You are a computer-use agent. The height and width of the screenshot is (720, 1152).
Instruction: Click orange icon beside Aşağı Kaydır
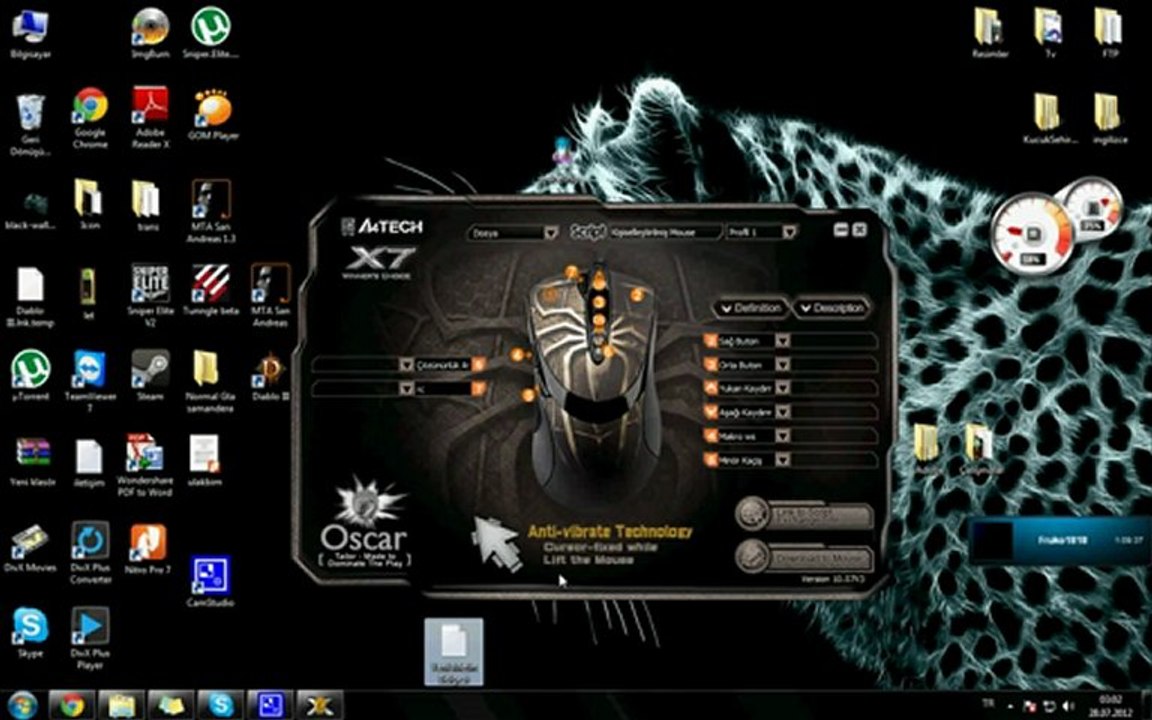710,412
